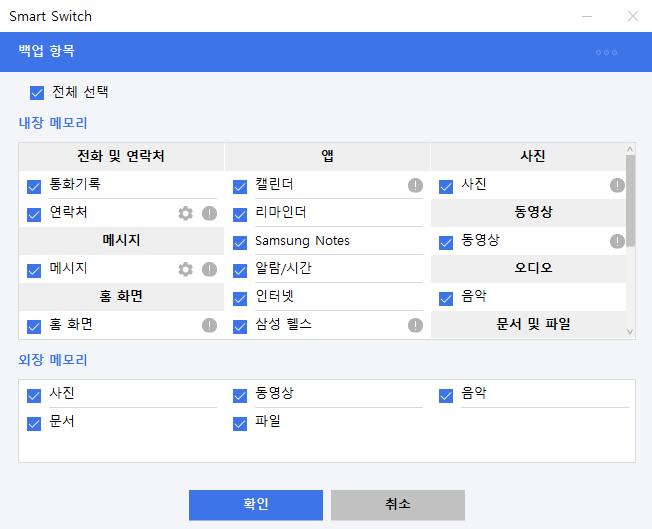Screen dimensions: 652x529
Task: Click the 전화 및 연락처 category header
Action: pos(121,157)
